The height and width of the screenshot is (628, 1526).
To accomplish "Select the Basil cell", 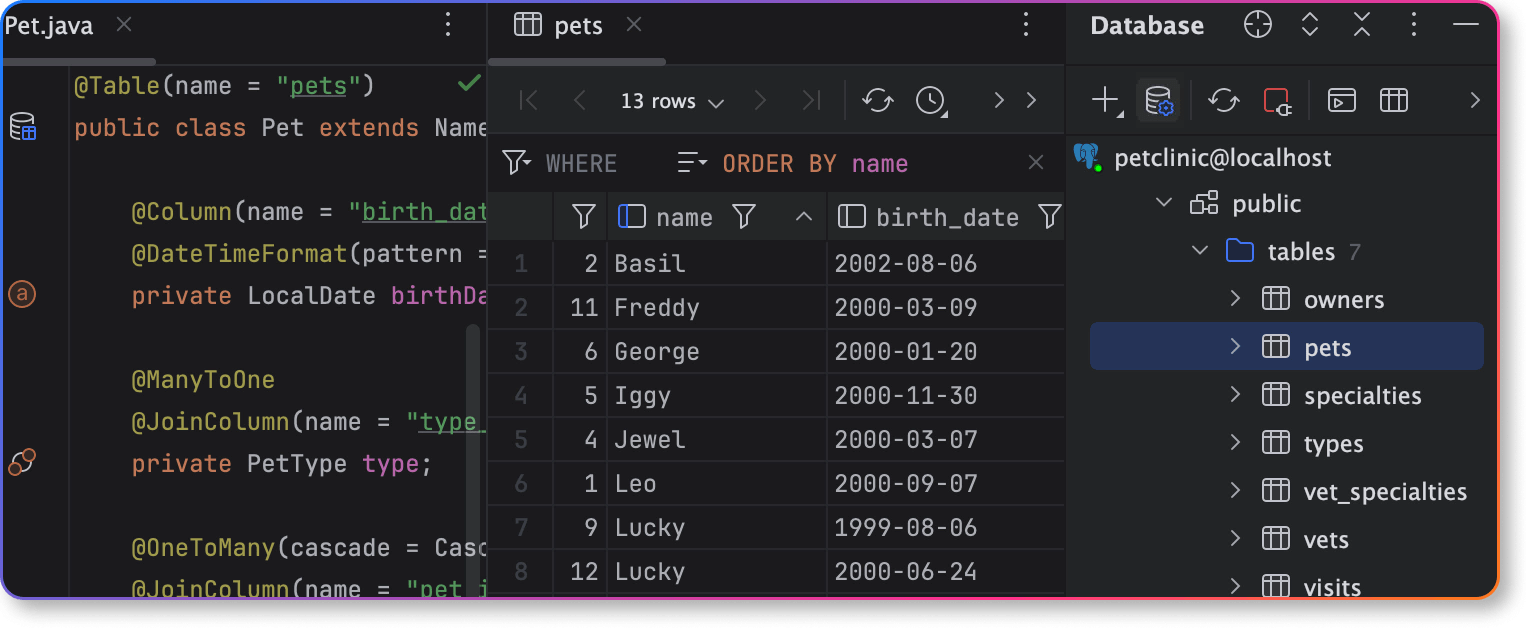I will coord(717,264).
